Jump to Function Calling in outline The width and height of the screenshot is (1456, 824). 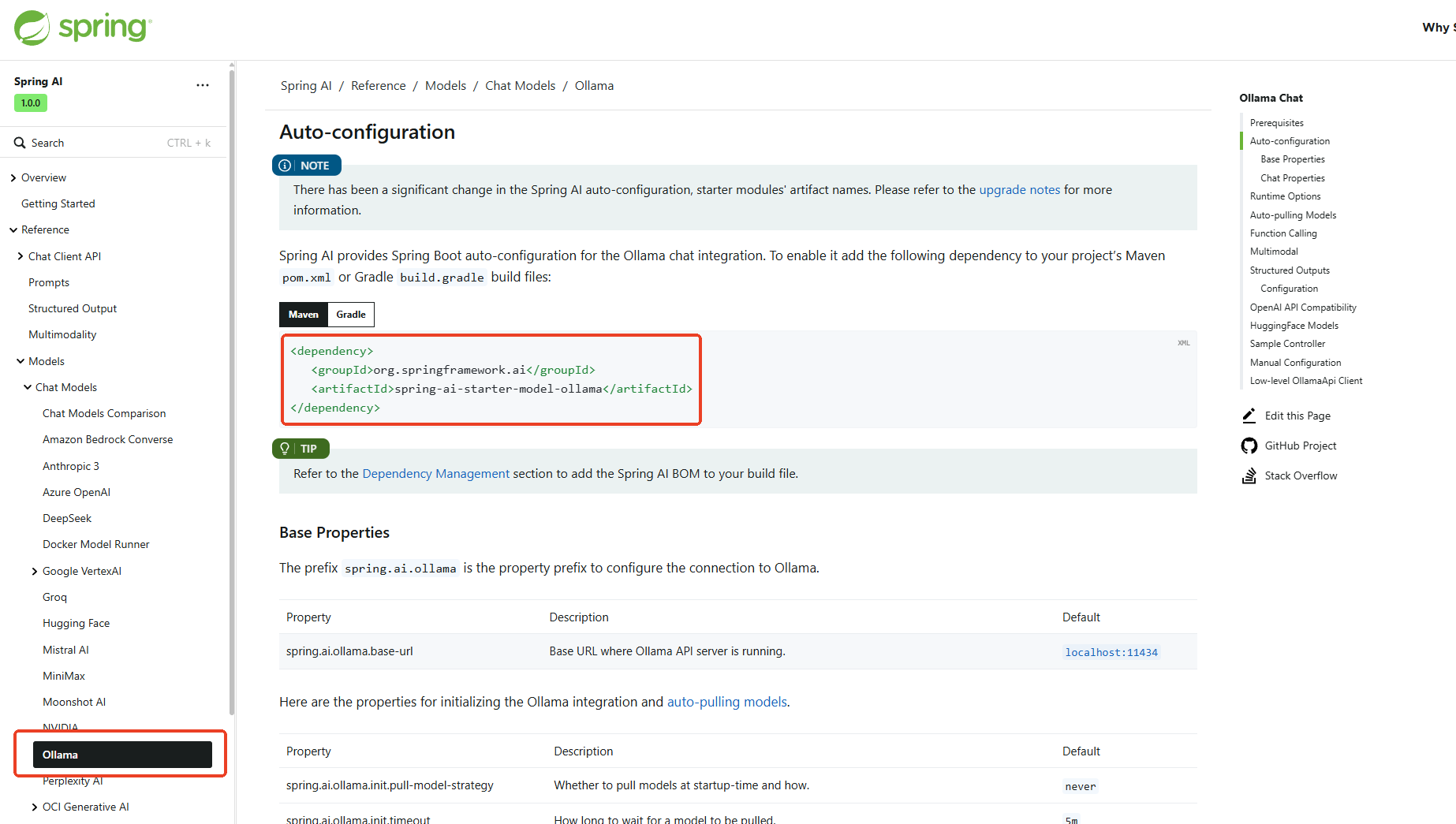point(1284,233)
